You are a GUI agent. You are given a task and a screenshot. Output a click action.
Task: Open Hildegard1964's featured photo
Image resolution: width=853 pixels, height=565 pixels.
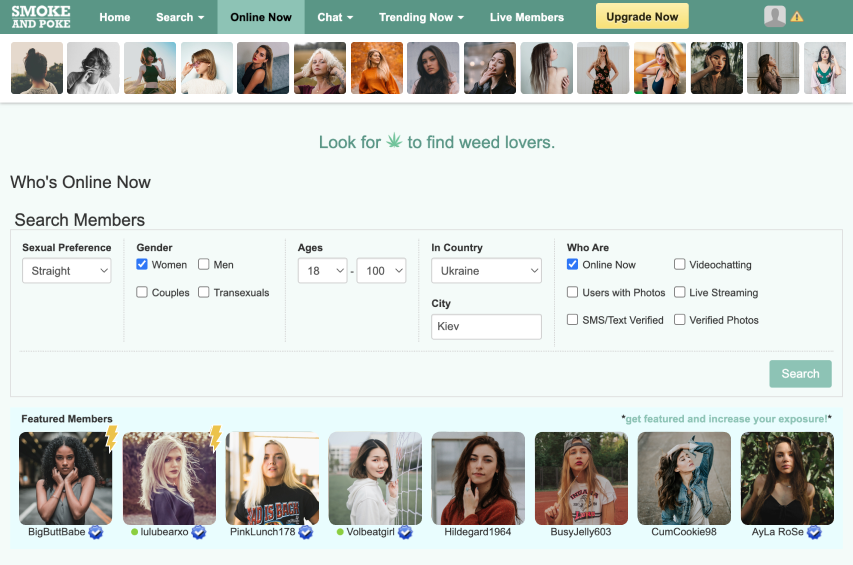(x=478, y=479)
